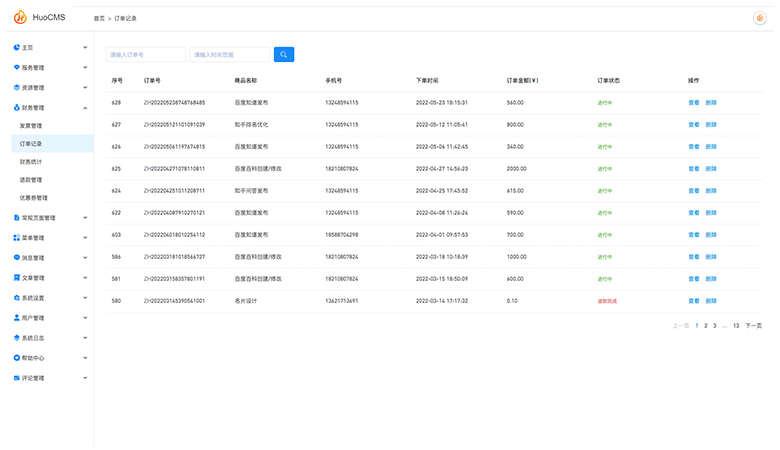Click order number ZH202205238748768485
The height and width of the screenshot is (450, 780).
[x=174, y=103]
